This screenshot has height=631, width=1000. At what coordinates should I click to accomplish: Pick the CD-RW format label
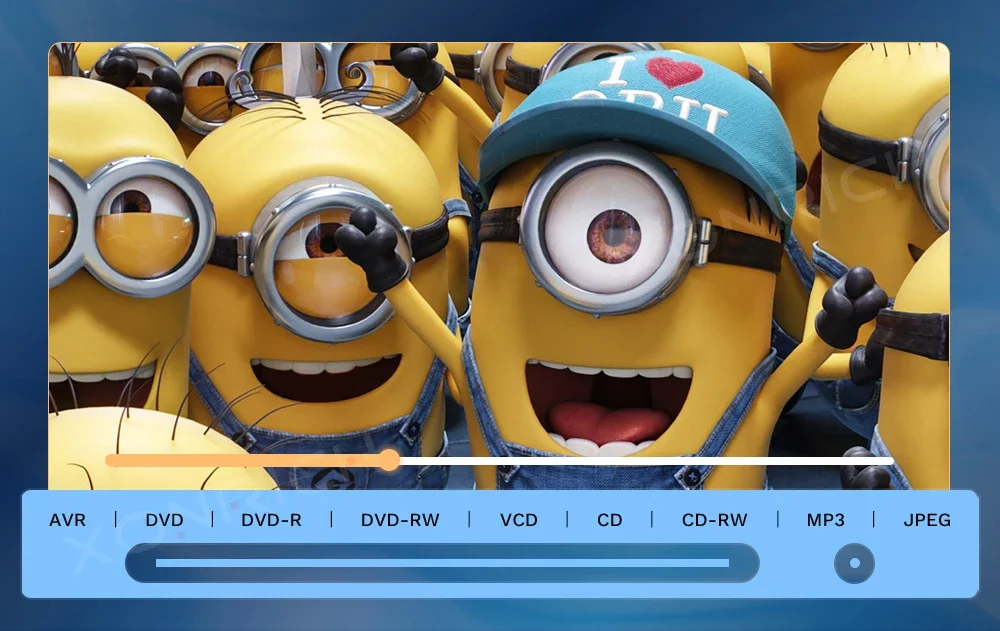pyautogui.click(x=714, y=520)
